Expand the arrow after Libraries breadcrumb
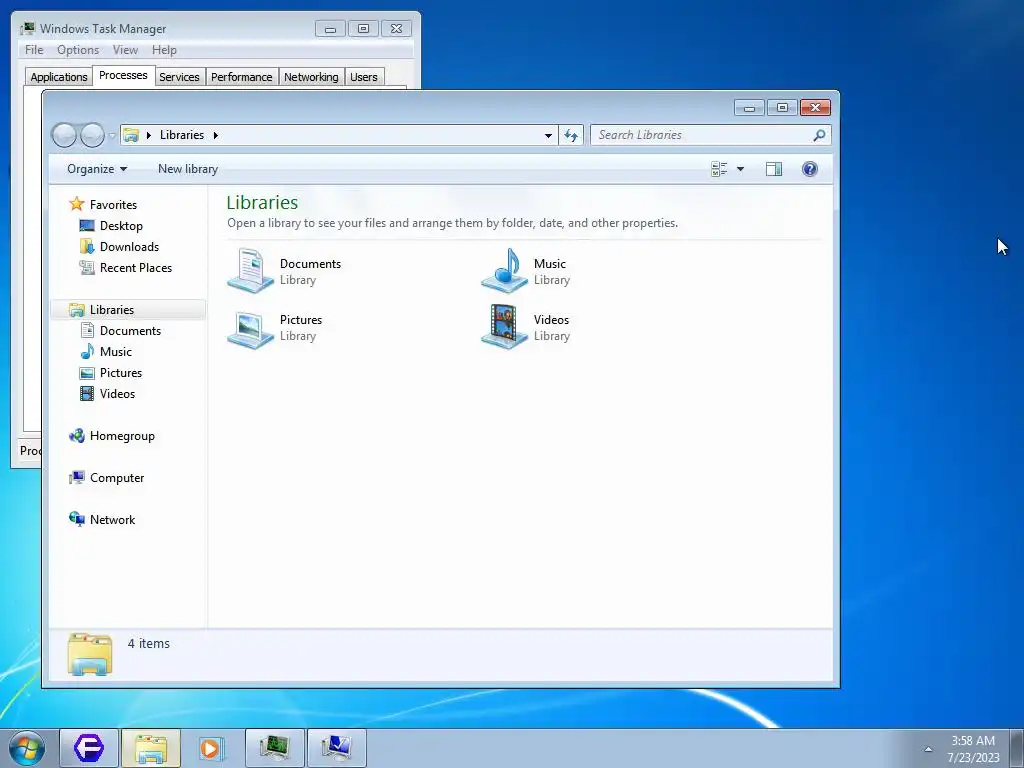 pyautogui.click(x=216, y=135)
